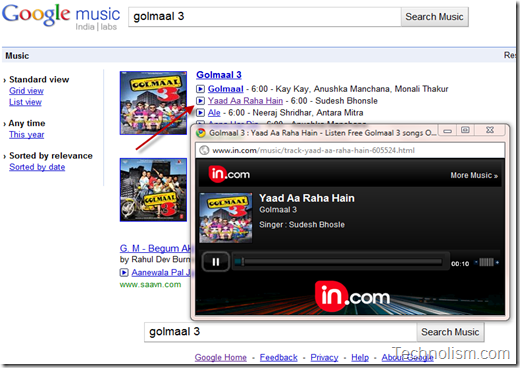Focus the top golmaal 3 search field

point(265,17)
